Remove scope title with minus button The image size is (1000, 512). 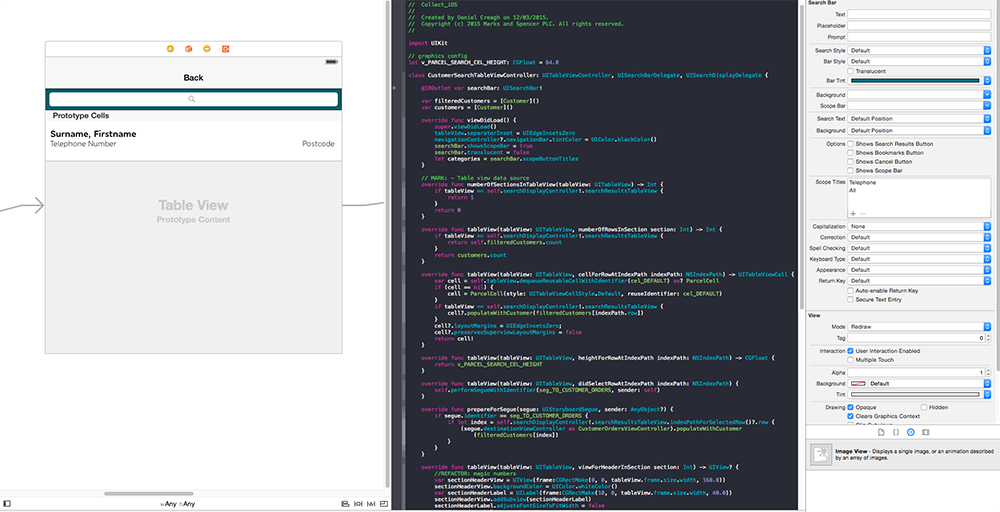pyautogui.click(x=863, y=214)
